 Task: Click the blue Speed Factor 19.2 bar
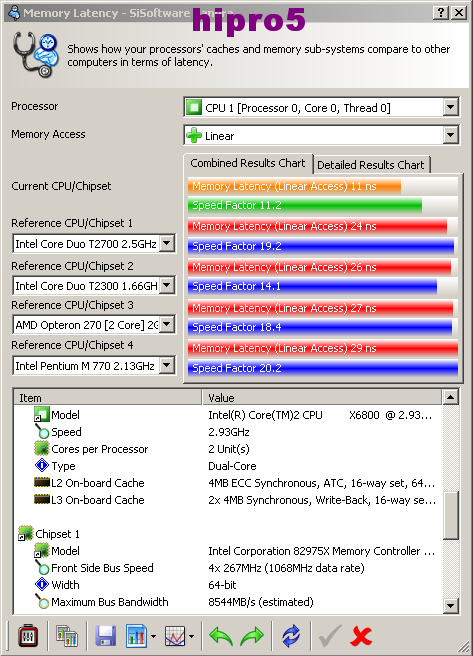pos(321,246)
